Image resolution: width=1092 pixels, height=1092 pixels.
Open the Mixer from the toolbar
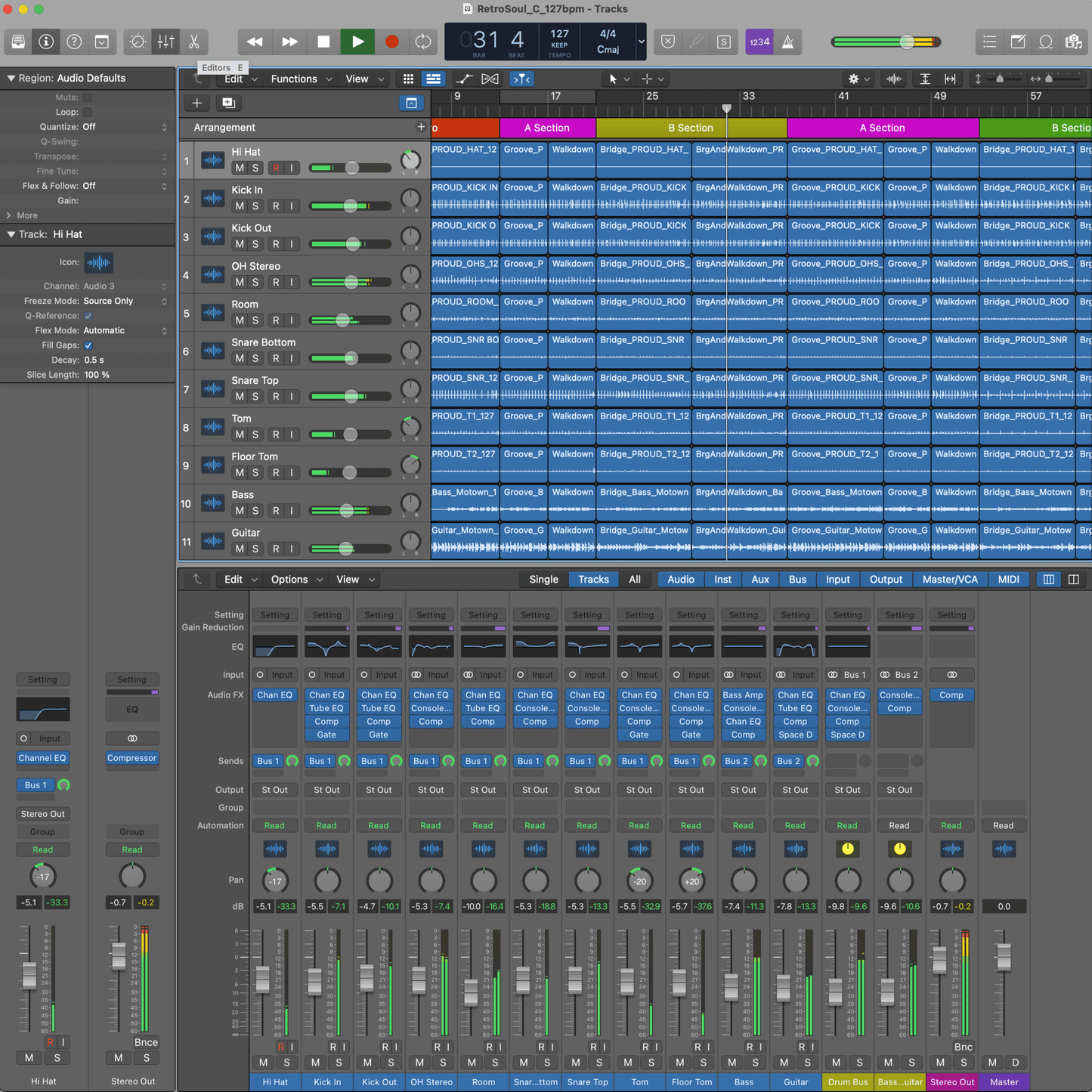[x=166, y=42]
